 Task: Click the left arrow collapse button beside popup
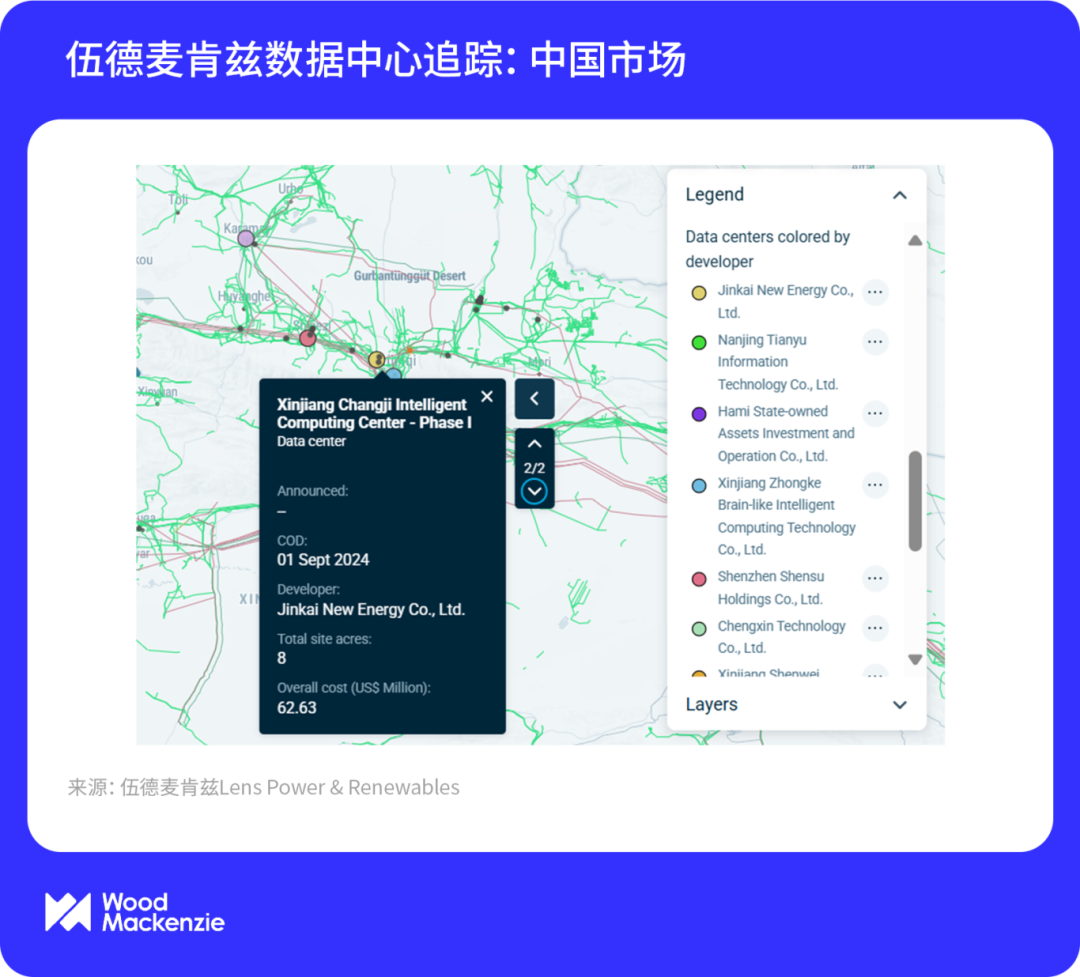pyautogui.click(x=534, y=399)
